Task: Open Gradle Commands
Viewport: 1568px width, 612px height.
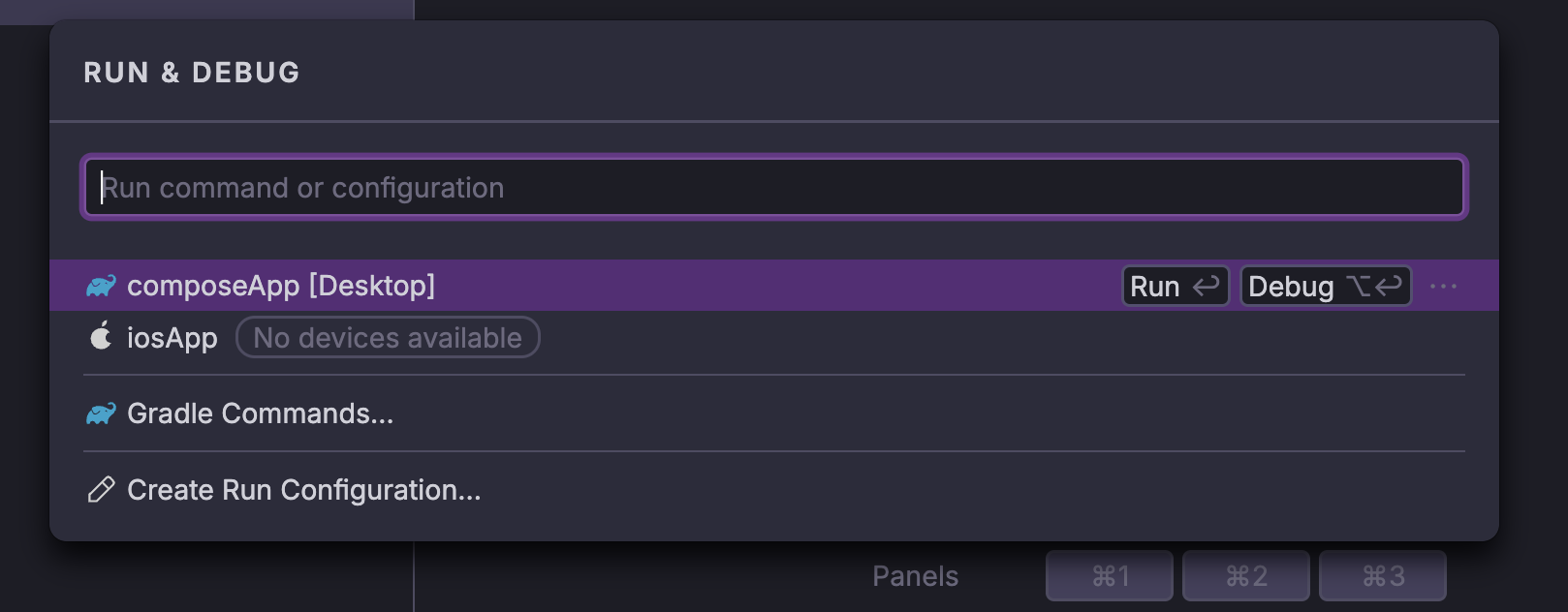Action: pos(261,413)
